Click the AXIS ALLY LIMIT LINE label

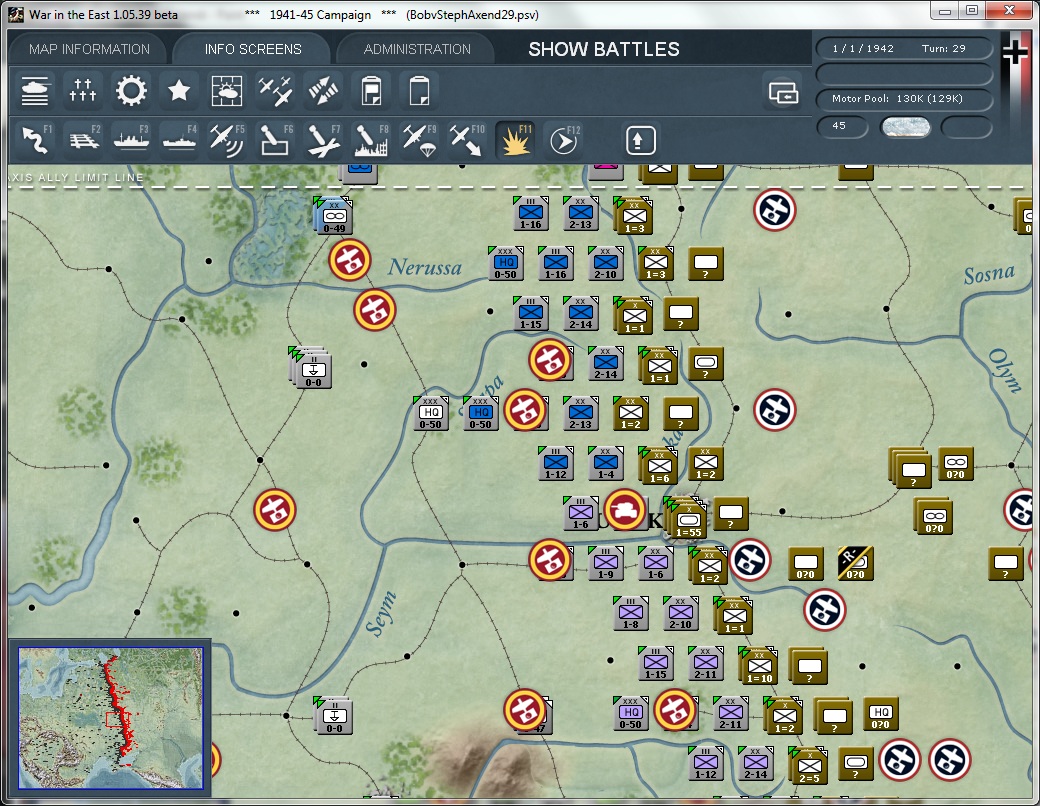76,177
